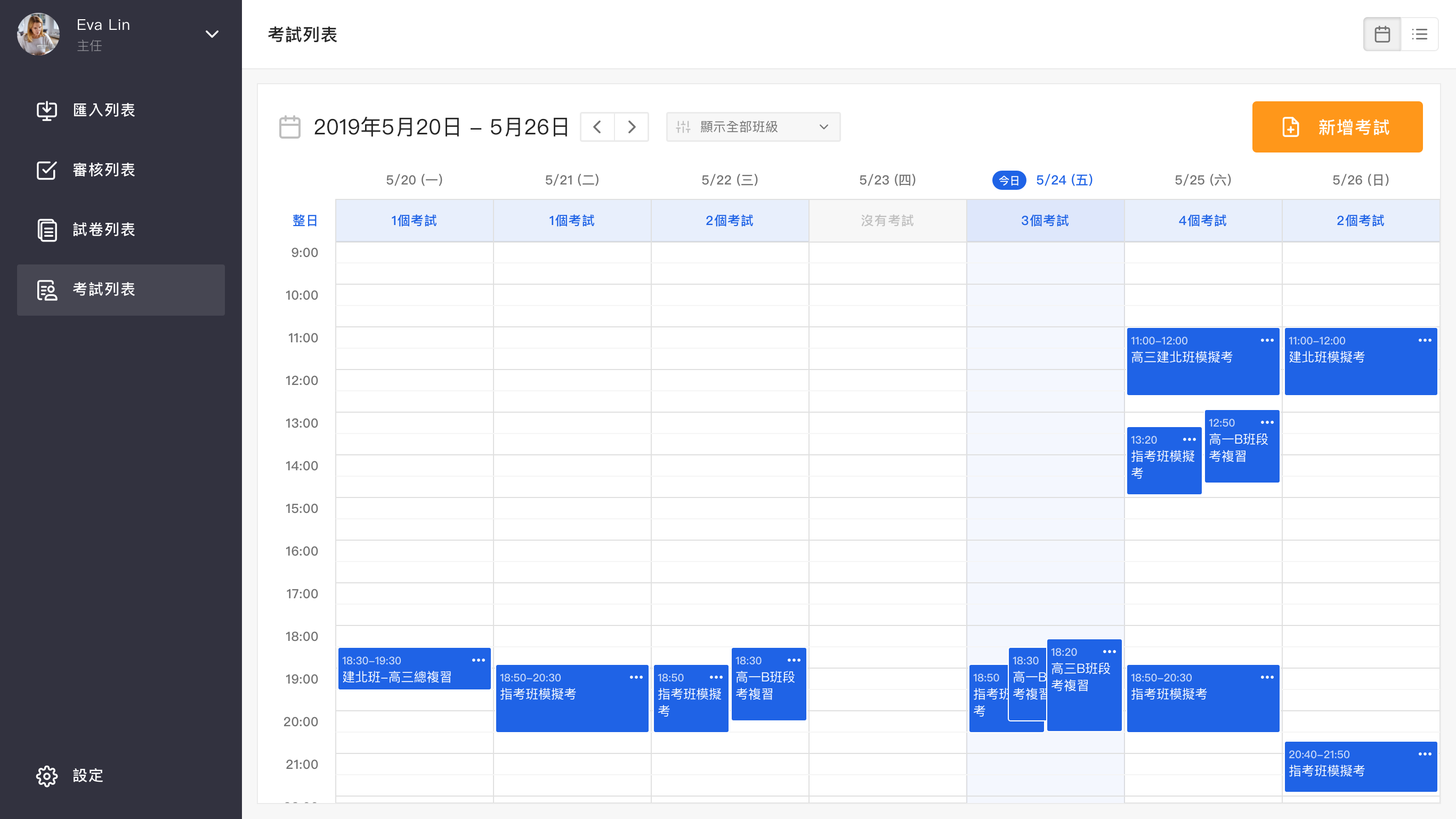Select the 5/24 (五) today column header
This screenshot has width=1456, height=819.
[1064, 180]
